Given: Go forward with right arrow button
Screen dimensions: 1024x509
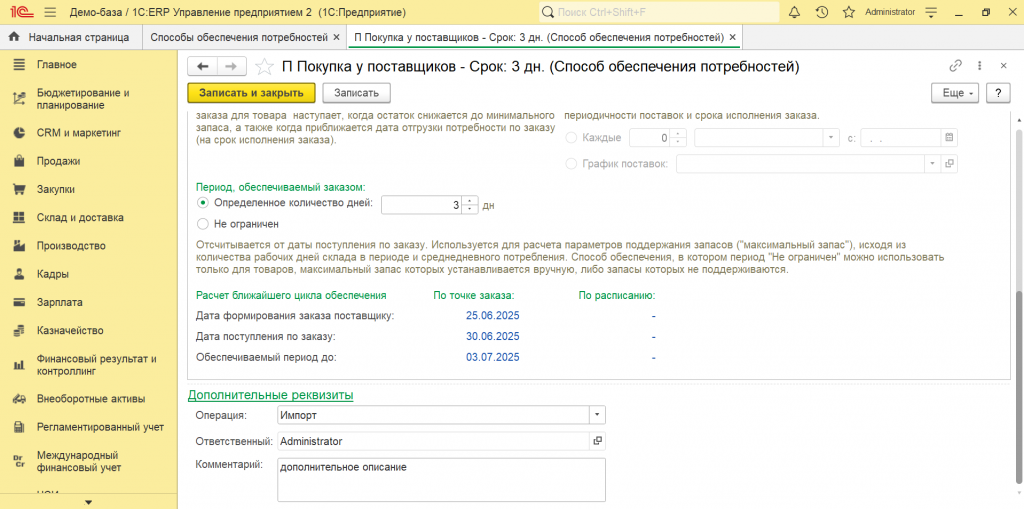Looking at the screenshot, I should click(231, 66).
